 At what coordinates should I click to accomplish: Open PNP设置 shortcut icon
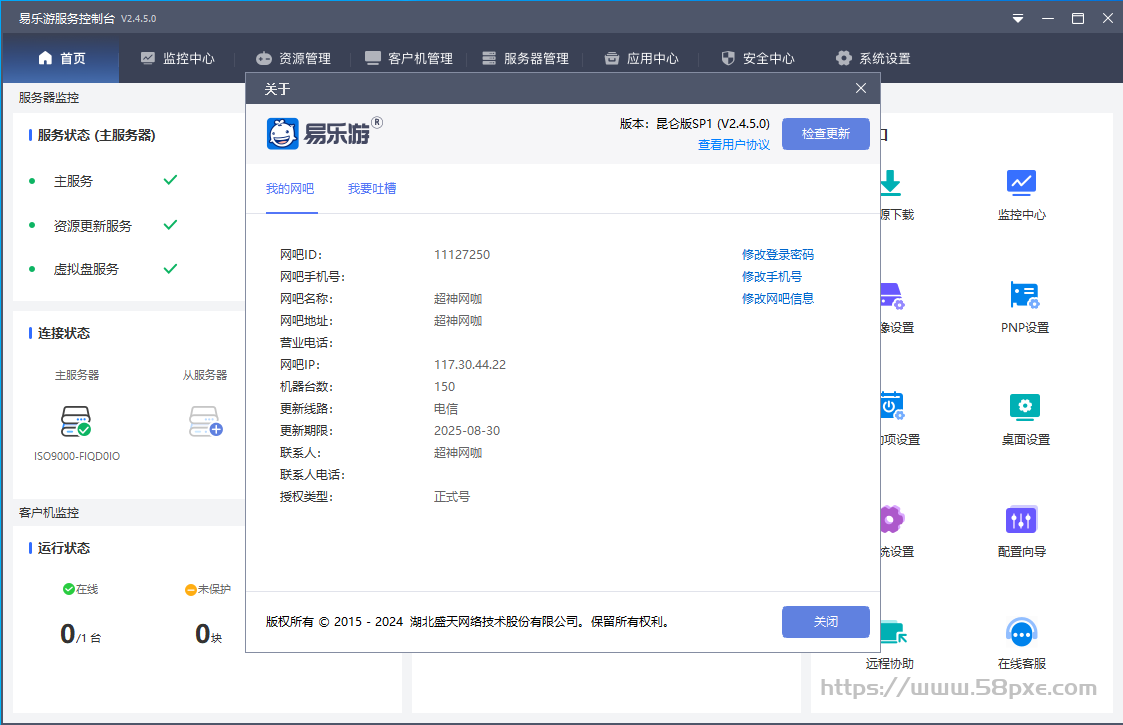tap(1024, 295)
